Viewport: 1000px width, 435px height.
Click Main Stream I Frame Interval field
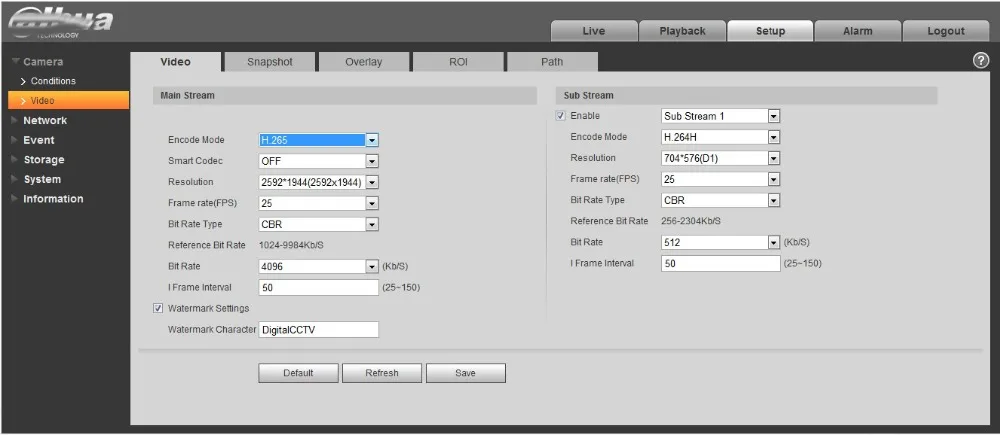click(x=318, y=288)
